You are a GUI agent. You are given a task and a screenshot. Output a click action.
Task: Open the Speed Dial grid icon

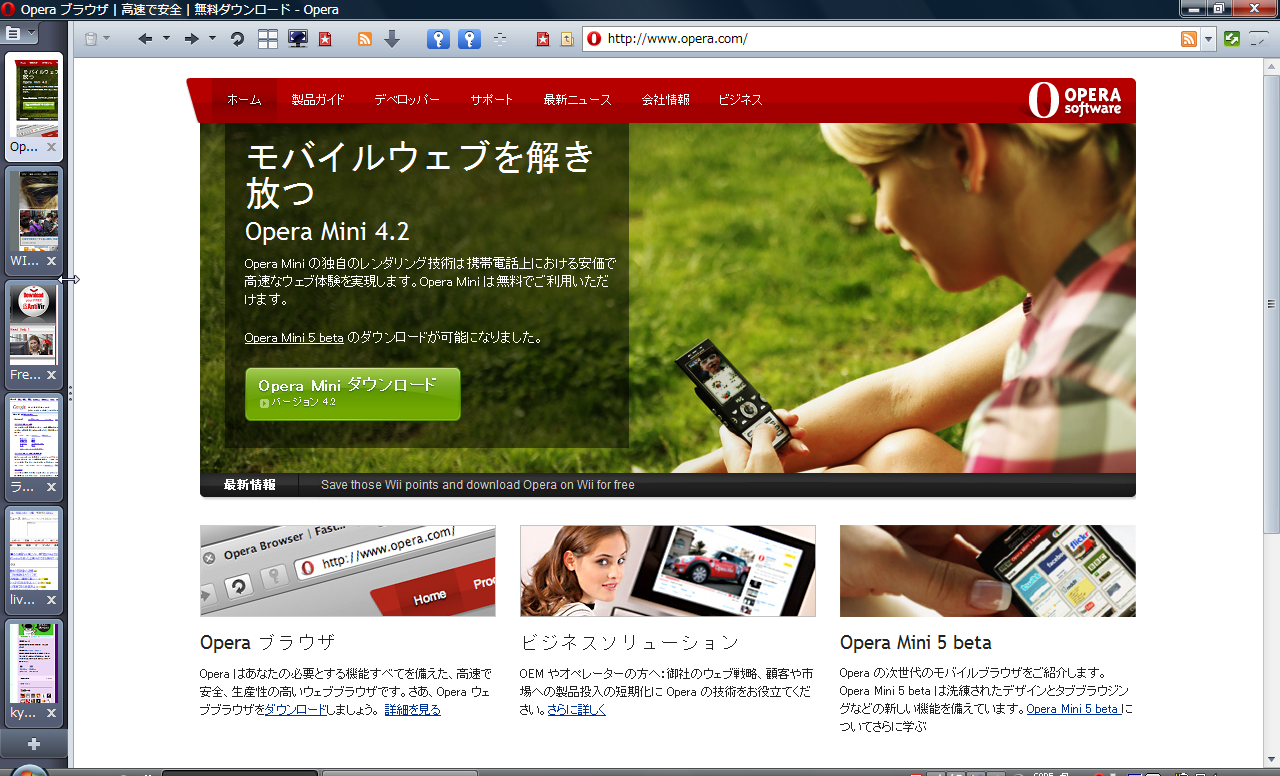(x=268, y=39)
